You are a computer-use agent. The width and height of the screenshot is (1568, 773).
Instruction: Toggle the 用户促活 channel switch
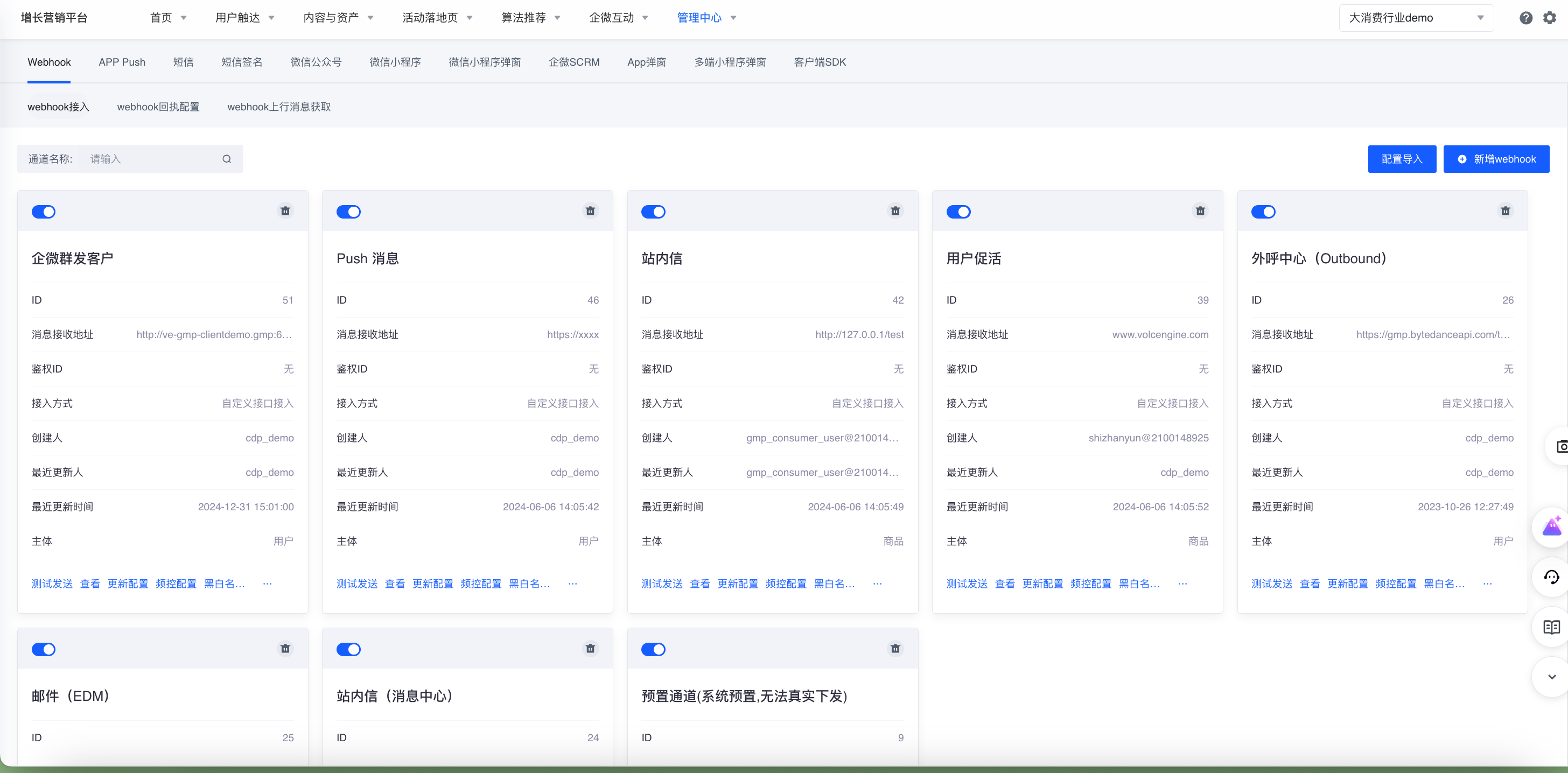pos(958,212)
